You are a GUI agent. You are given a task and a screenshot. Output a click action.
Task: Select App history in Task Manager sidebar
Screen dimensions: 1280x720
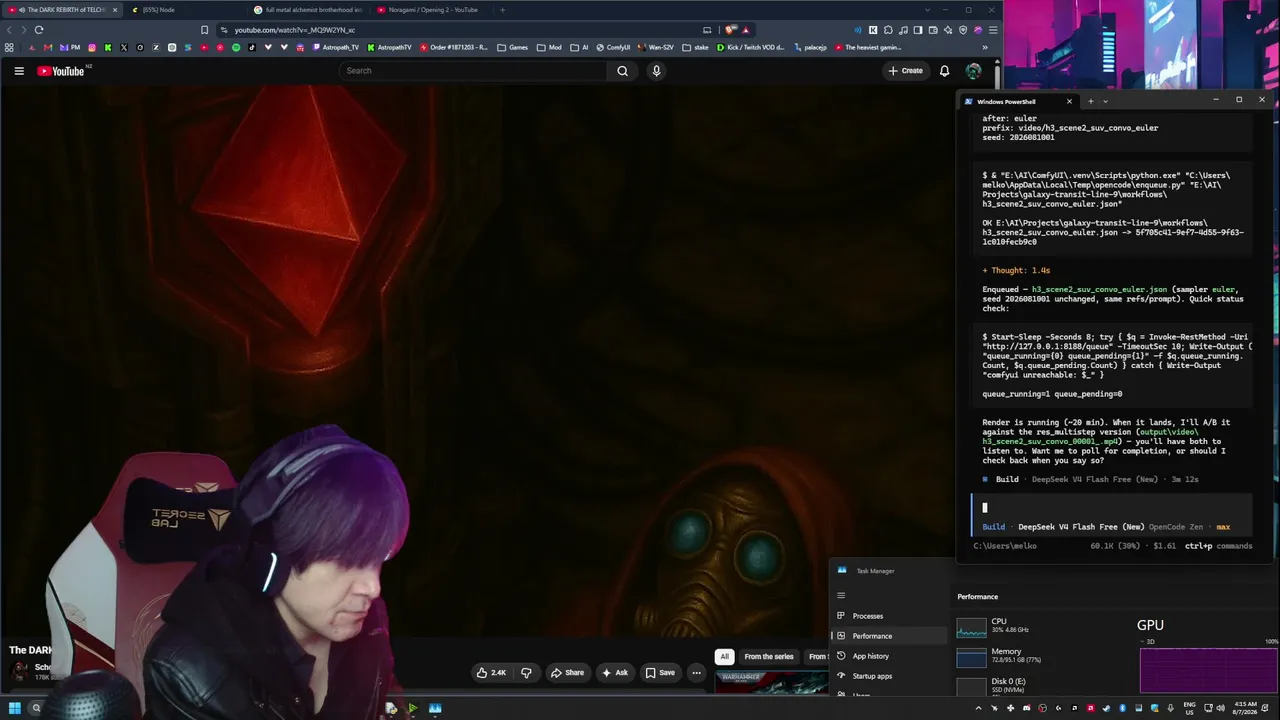pos(889,656)
